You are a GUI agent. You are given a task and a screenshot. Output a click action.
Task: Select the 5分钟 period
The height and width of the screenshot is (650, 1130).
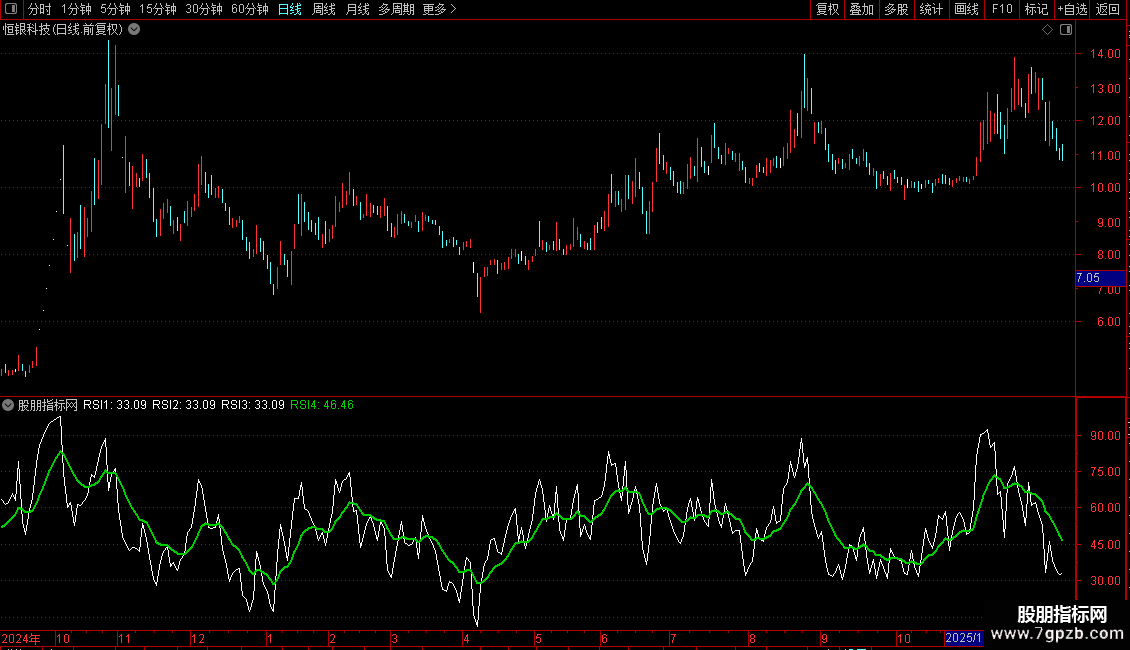tap(115, 9)
